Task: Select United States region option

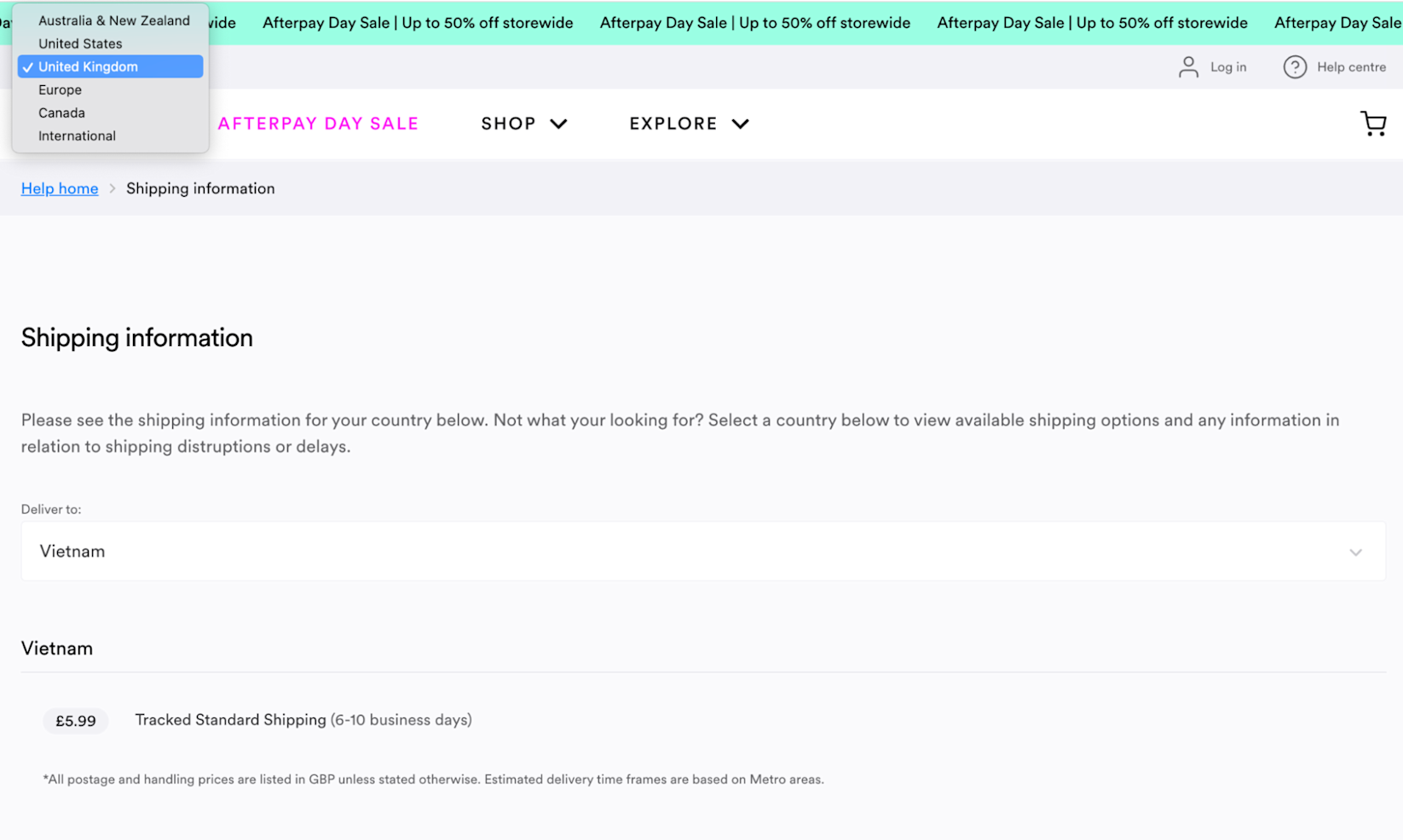Action: pos(111,43)
